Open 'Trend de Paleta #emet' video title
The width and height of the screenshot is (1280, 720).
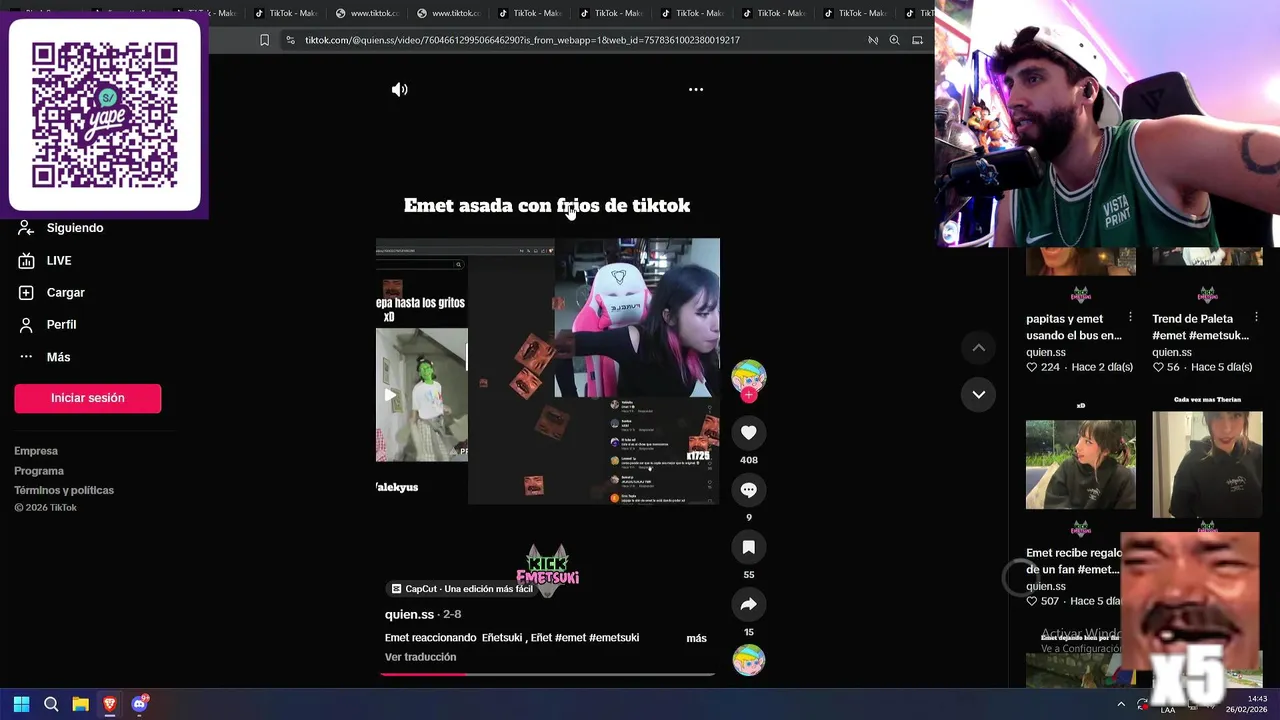point(1200,327)
